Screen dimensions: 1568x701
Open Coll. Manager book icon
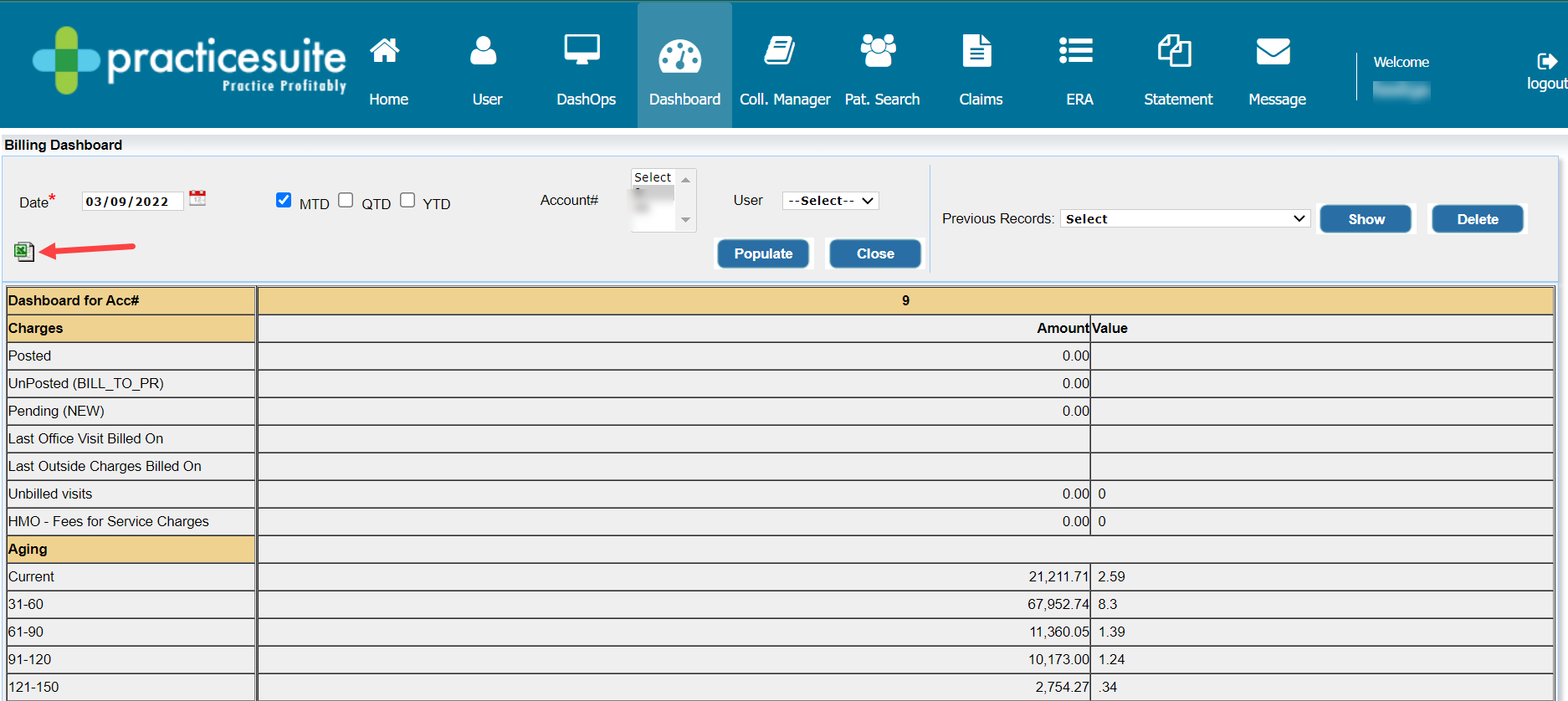[780, 50]
